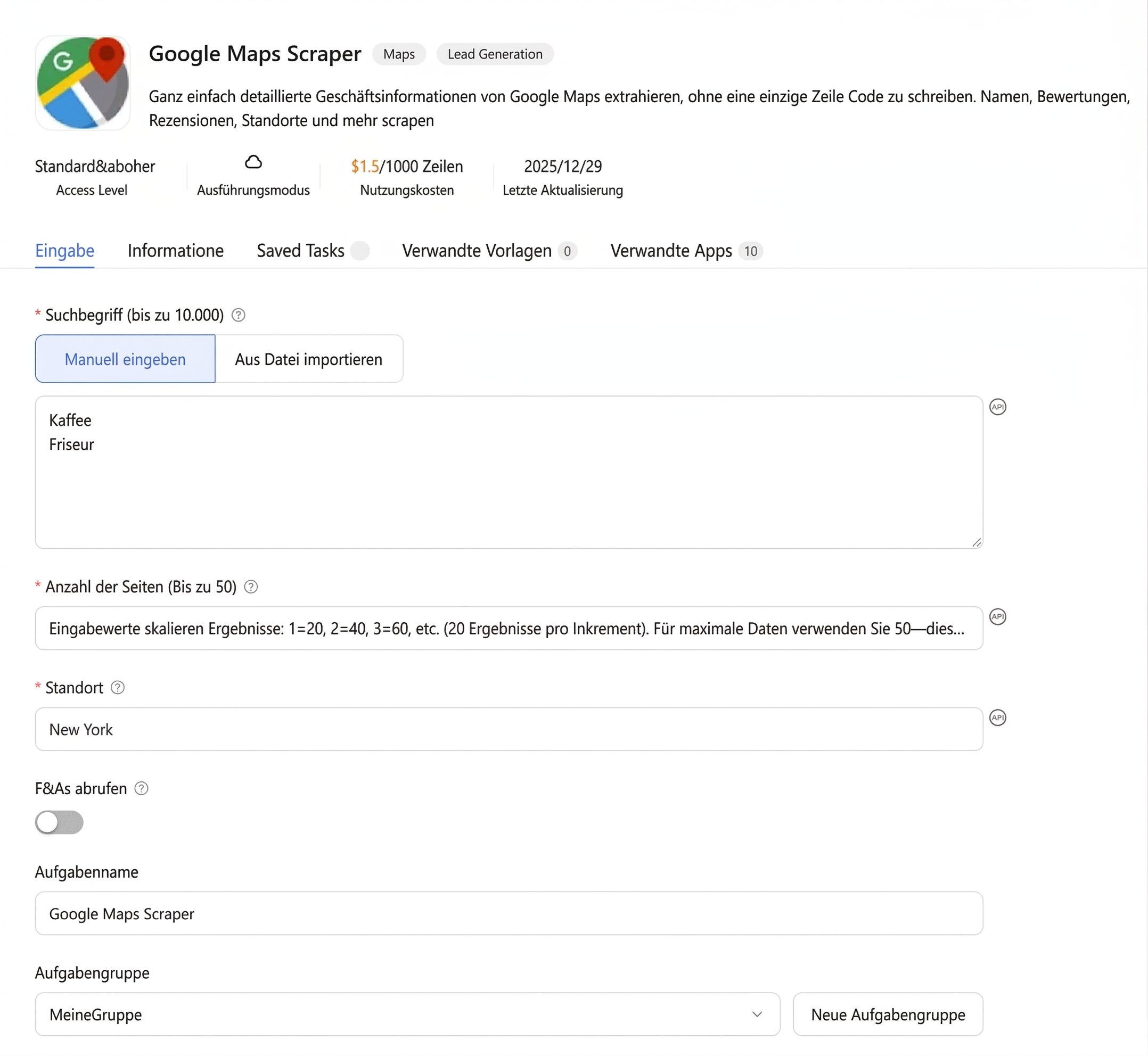This screenshot has height=1056, width=1148.
Task: Switch to Aus Datei importieren mode
Action: click(x=309, y=359)
